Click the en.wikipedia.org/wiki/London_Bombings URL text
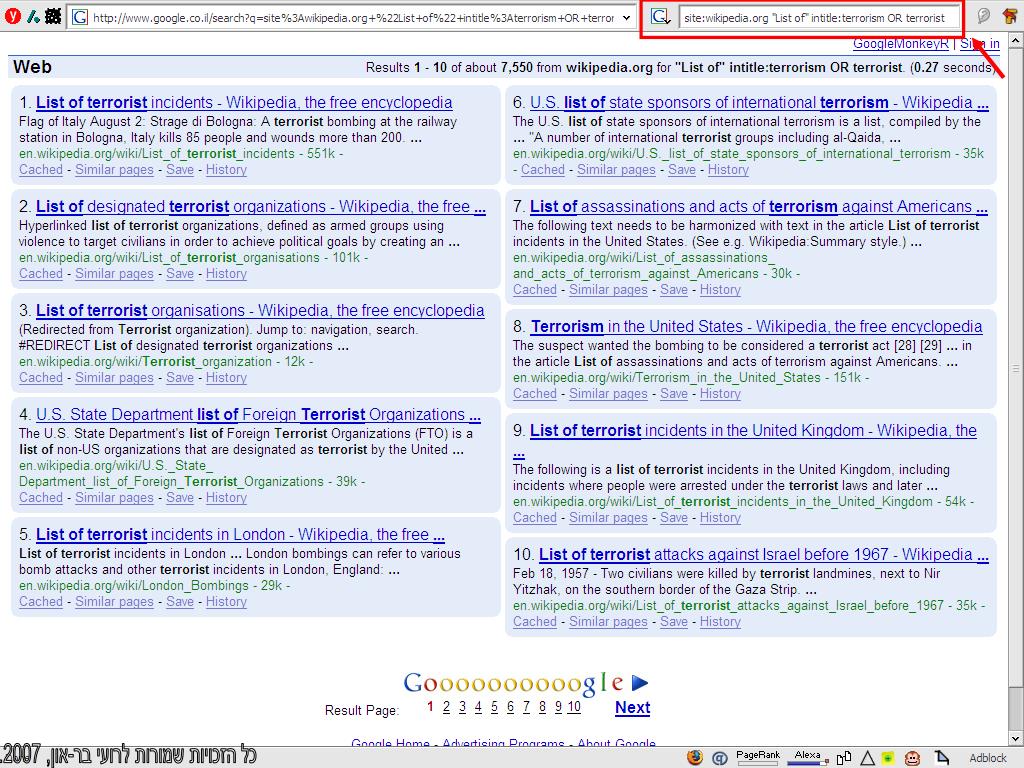Screen dimensions: 1024x768 [x=134, y=586]
